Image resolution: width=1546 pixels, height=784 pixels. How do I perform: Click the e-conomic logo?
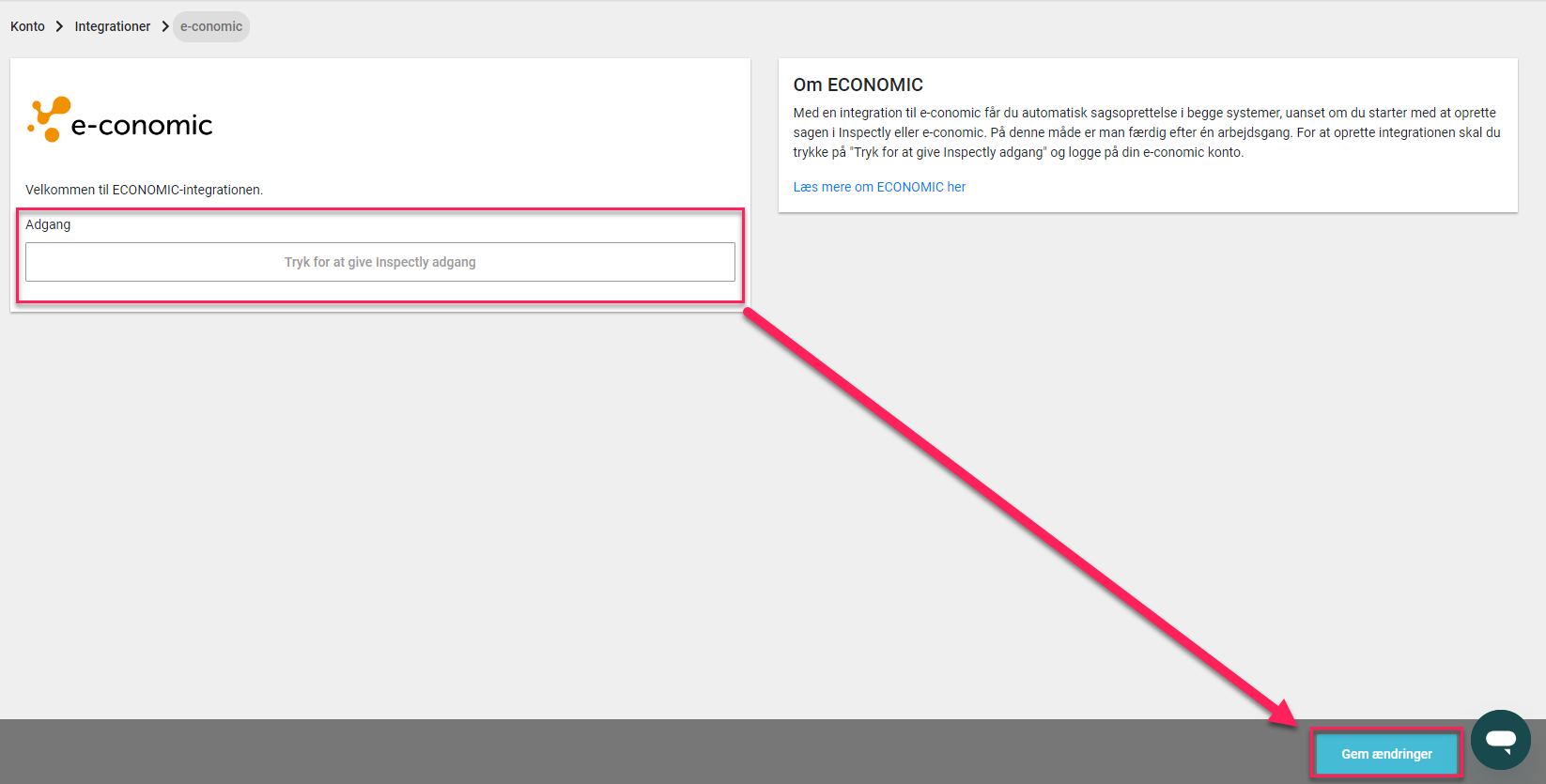120,119
